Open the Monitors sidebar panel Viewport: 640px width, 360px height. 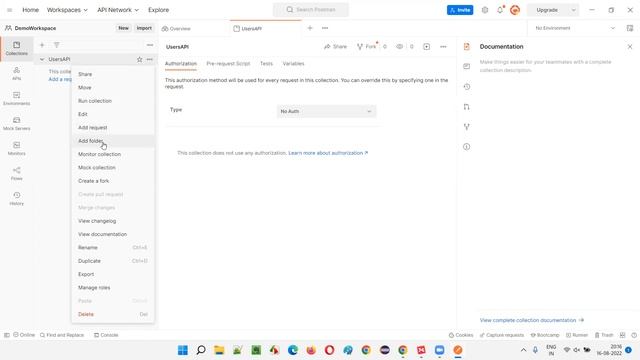point(16,148)
